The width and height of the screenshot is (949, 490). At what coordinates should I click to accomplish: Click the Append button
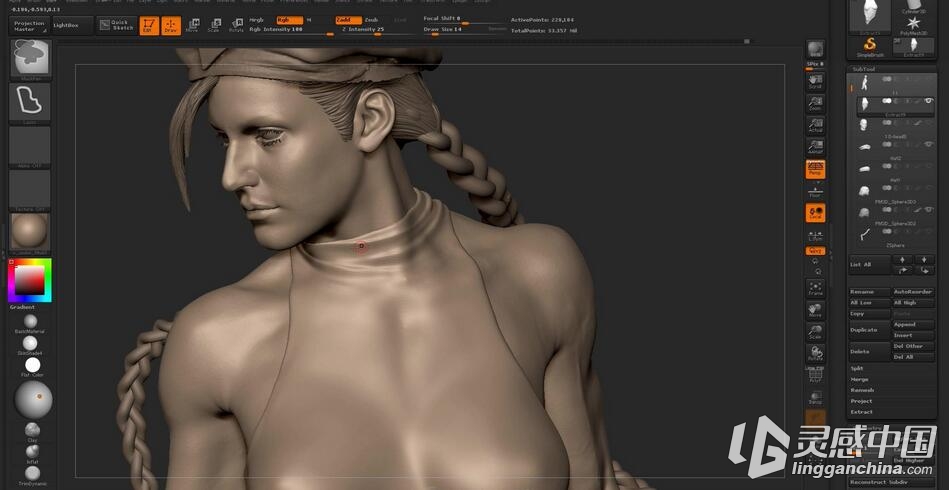(x=914, y=324)
